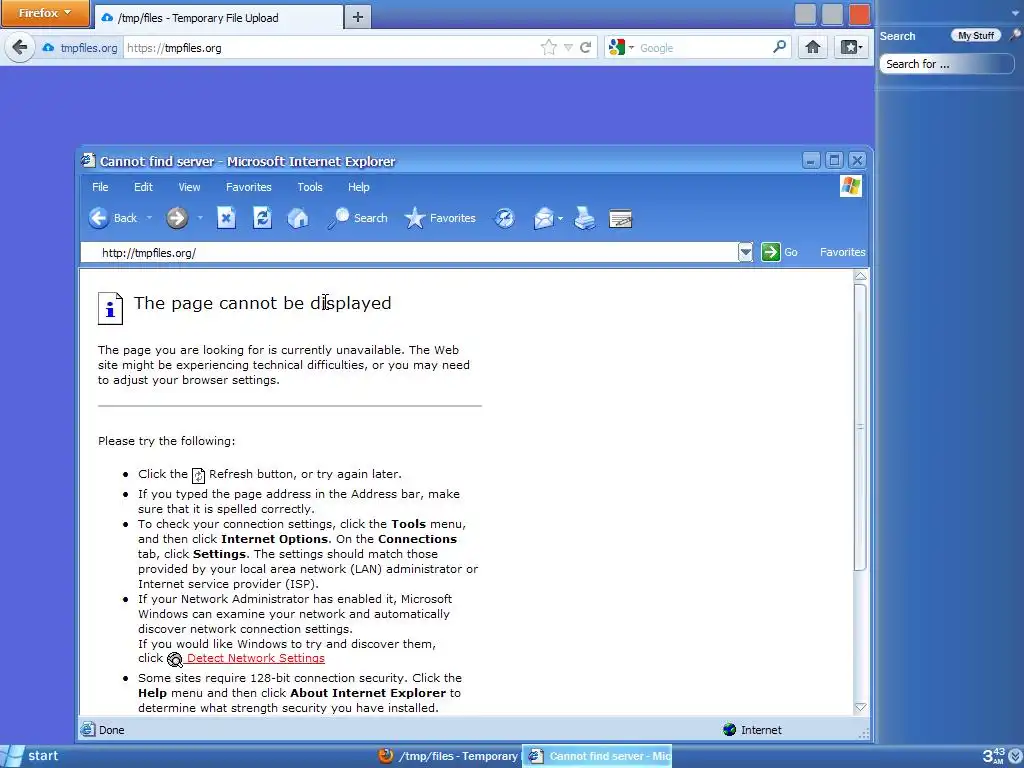
Task: Click 'Please try the following:' text
Action: click(167, 441)
